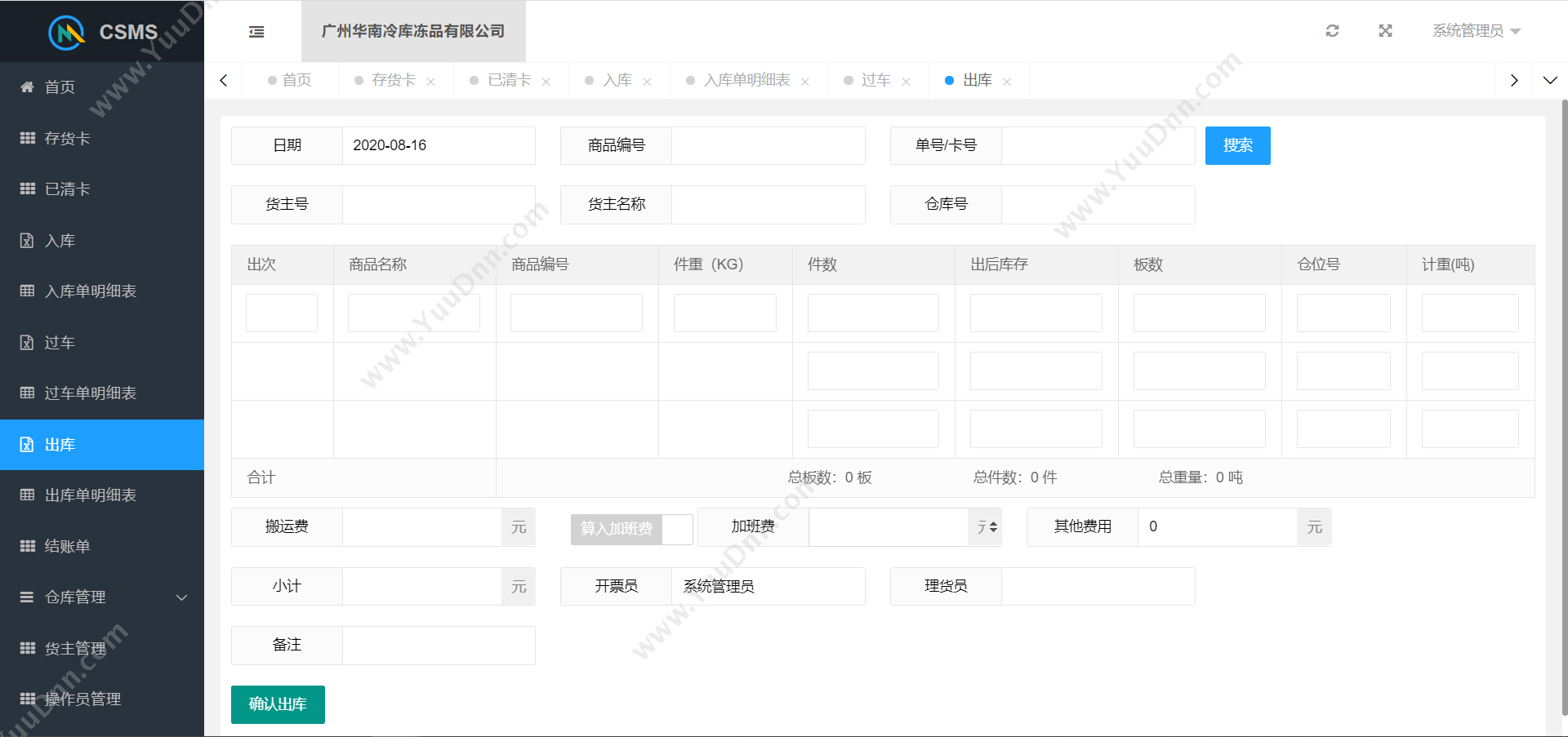Screen dimensions: 1568x737
Task: Focus the 商品编号 search field
Action: 768,145
